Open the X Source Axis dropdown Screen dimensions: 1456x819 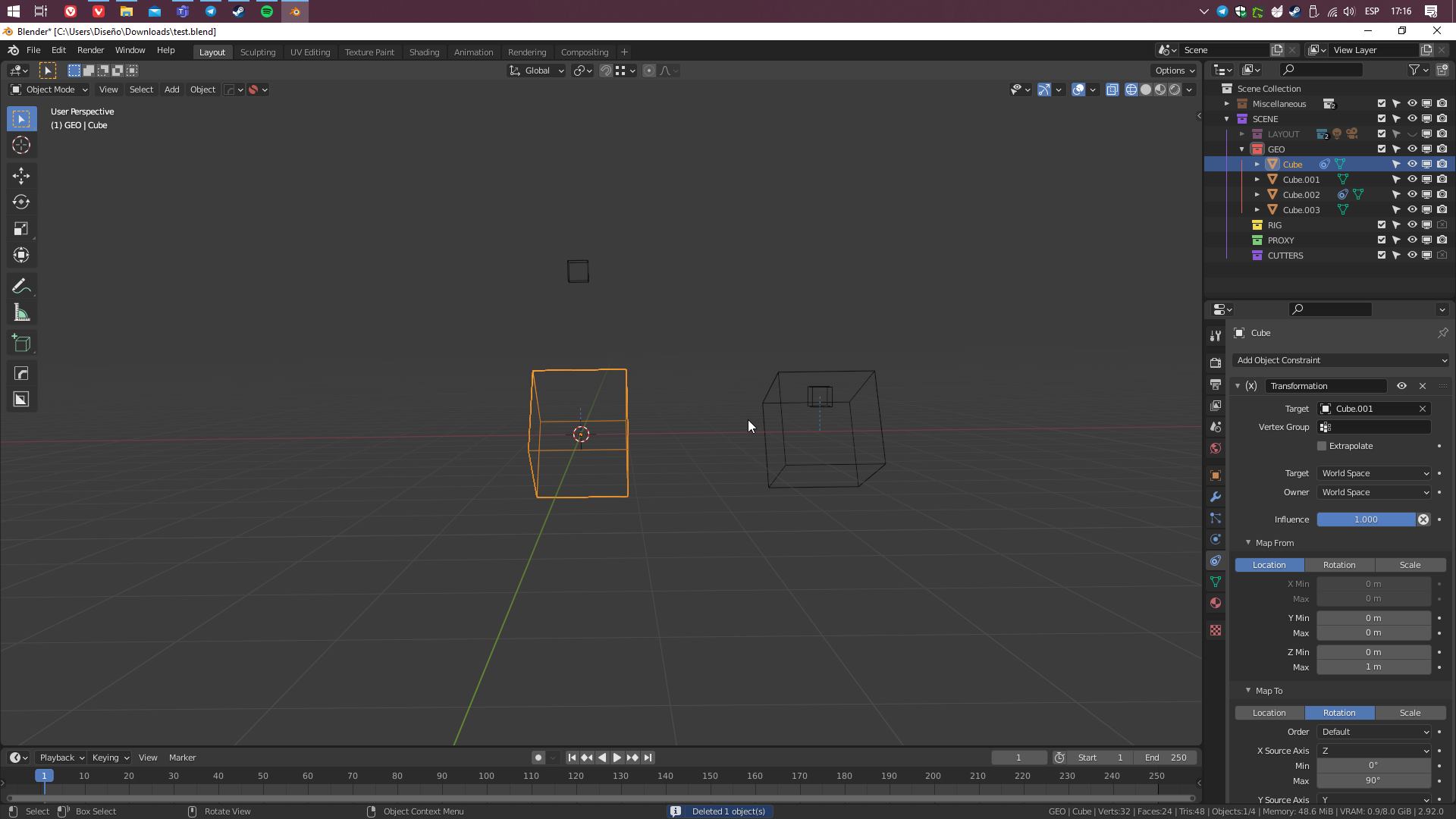(x=1374, y=751)
